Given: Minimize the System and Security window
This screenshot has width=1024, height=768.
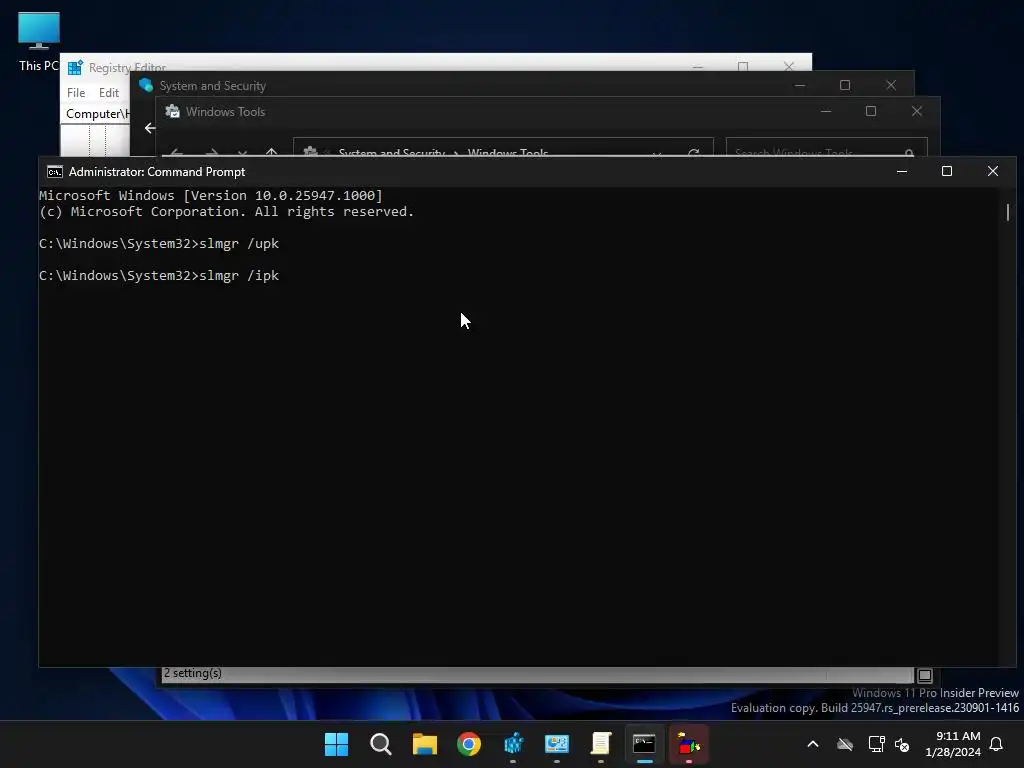Looking at the screenshot, I should tap(800, 85).
